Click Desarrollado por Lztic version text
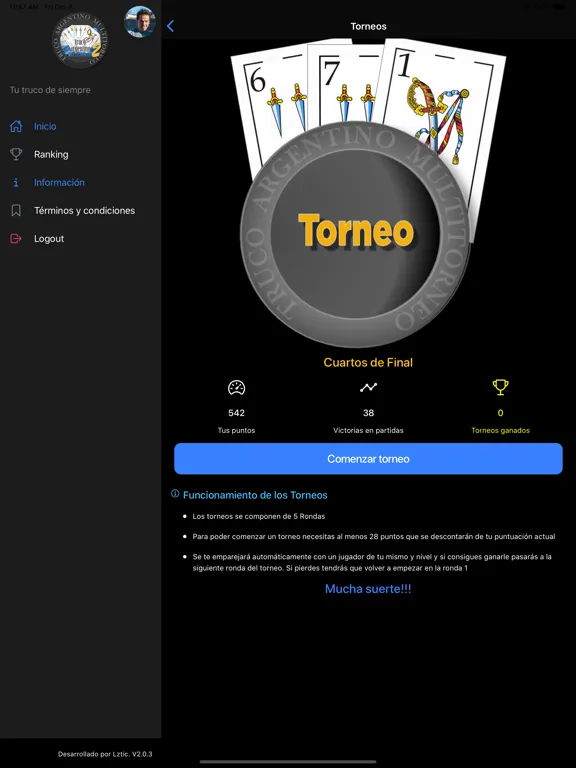The image size is (576, 768). tap(105, 754)
